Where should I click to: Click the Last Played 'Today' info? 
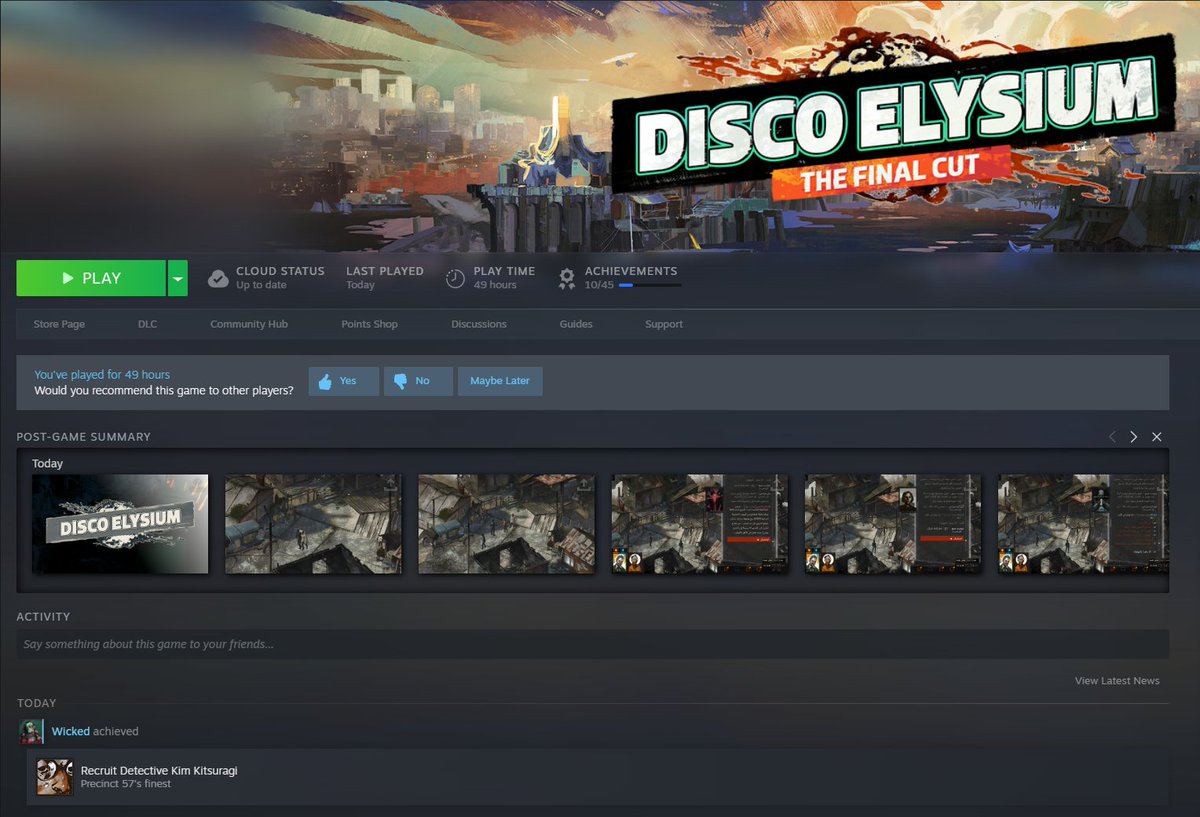(x=360, y=285)
